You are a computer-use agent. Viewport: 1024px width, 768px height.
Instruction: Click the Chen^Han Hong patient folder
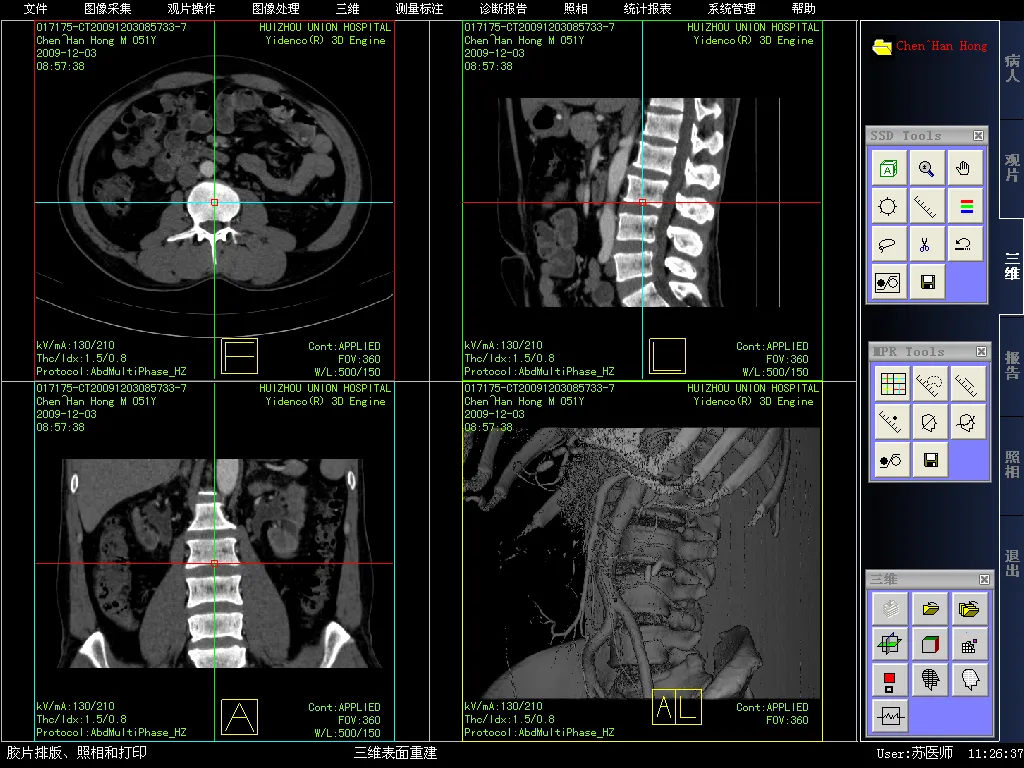pyautogui.click(x=929, y=46)
